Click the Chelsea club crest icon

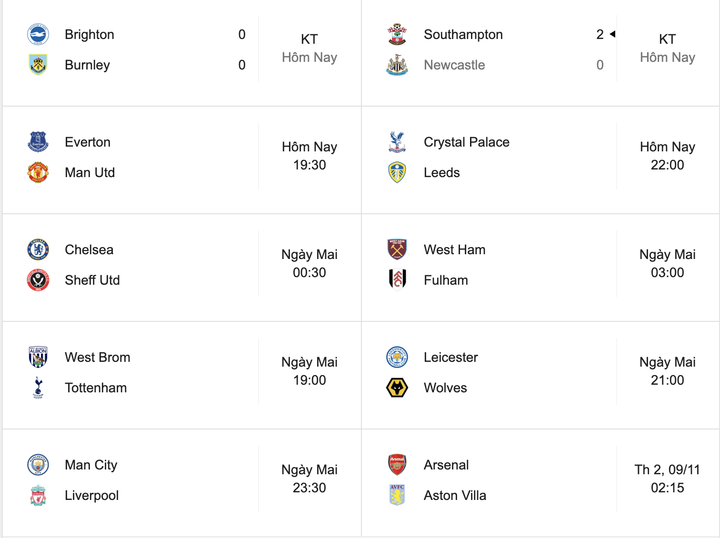[38, 250]
